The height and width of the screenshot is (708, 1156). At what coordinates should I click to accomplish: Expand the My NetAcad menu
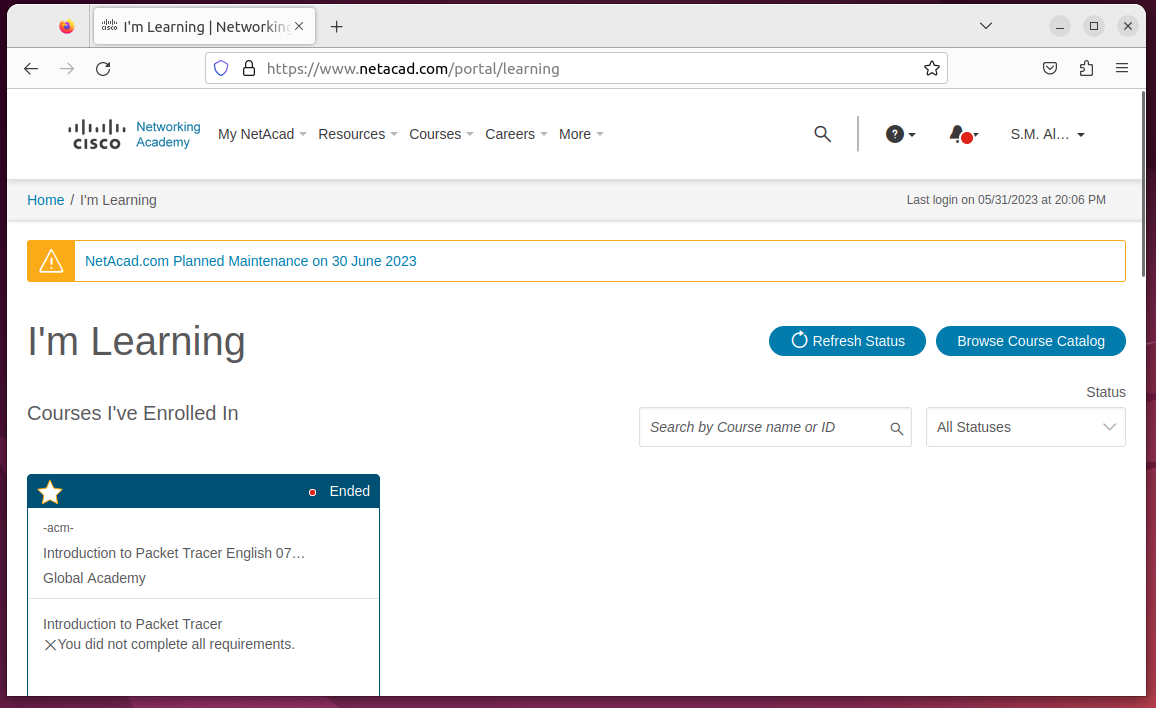tap(262, 134)
